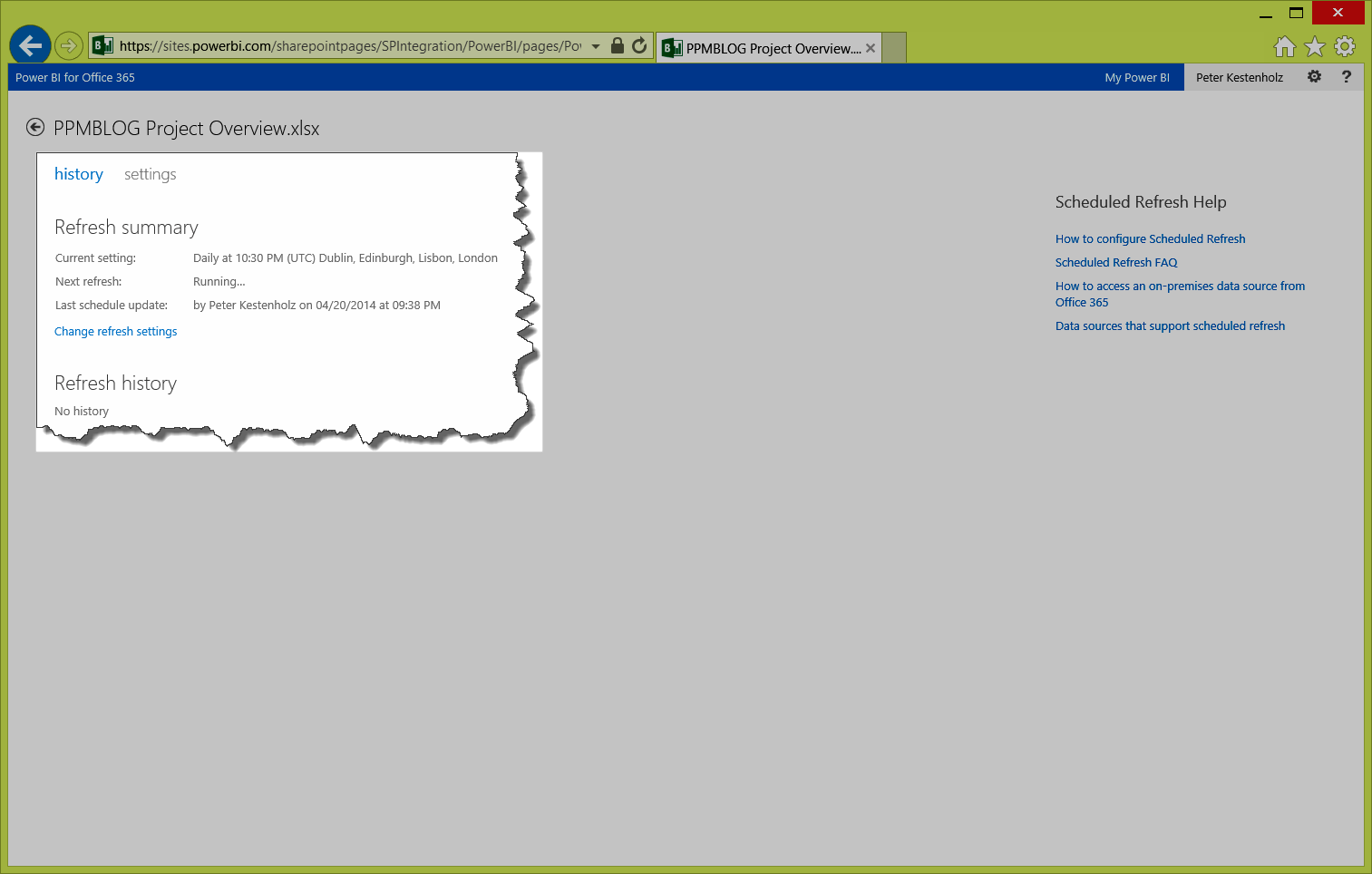The image size is (1372, 874).
Task: Click the browser forward arrow button
Action: click(x=69, y=45)
